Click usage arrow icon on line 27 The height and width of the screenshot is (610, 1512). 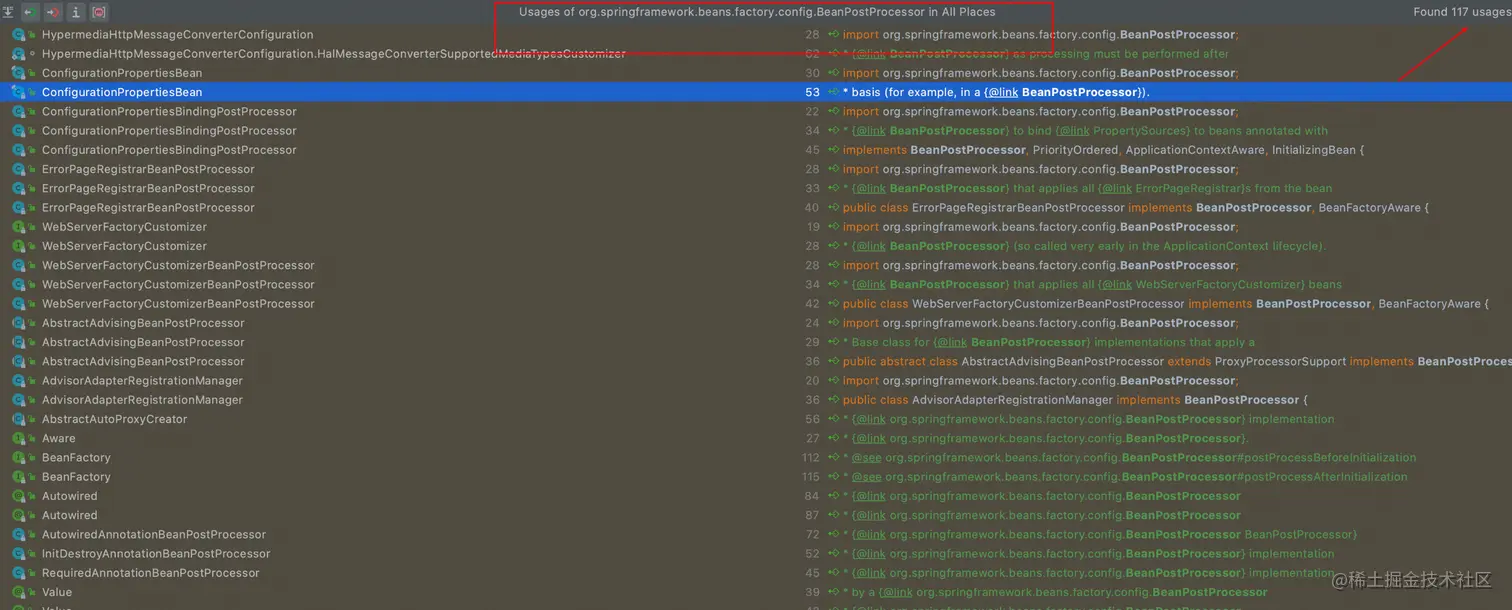pos(833,438)
